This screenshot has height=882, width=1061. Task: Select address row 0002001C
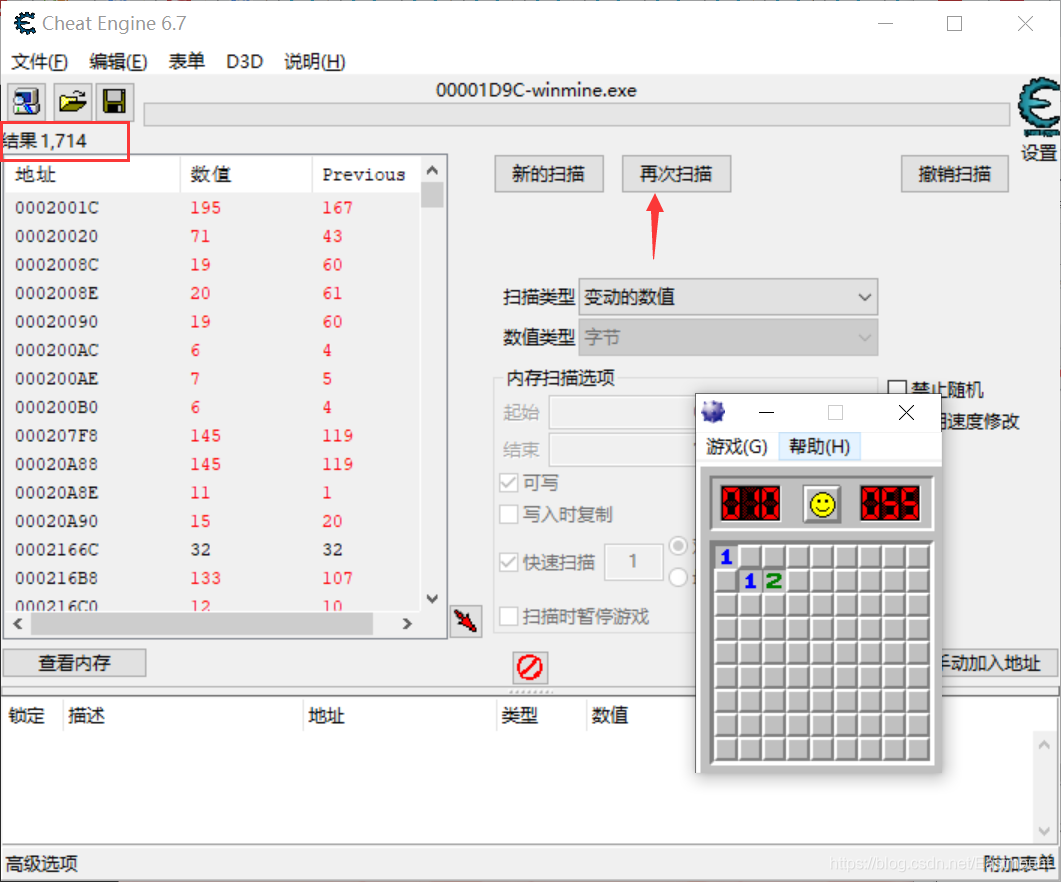[212, 208]
